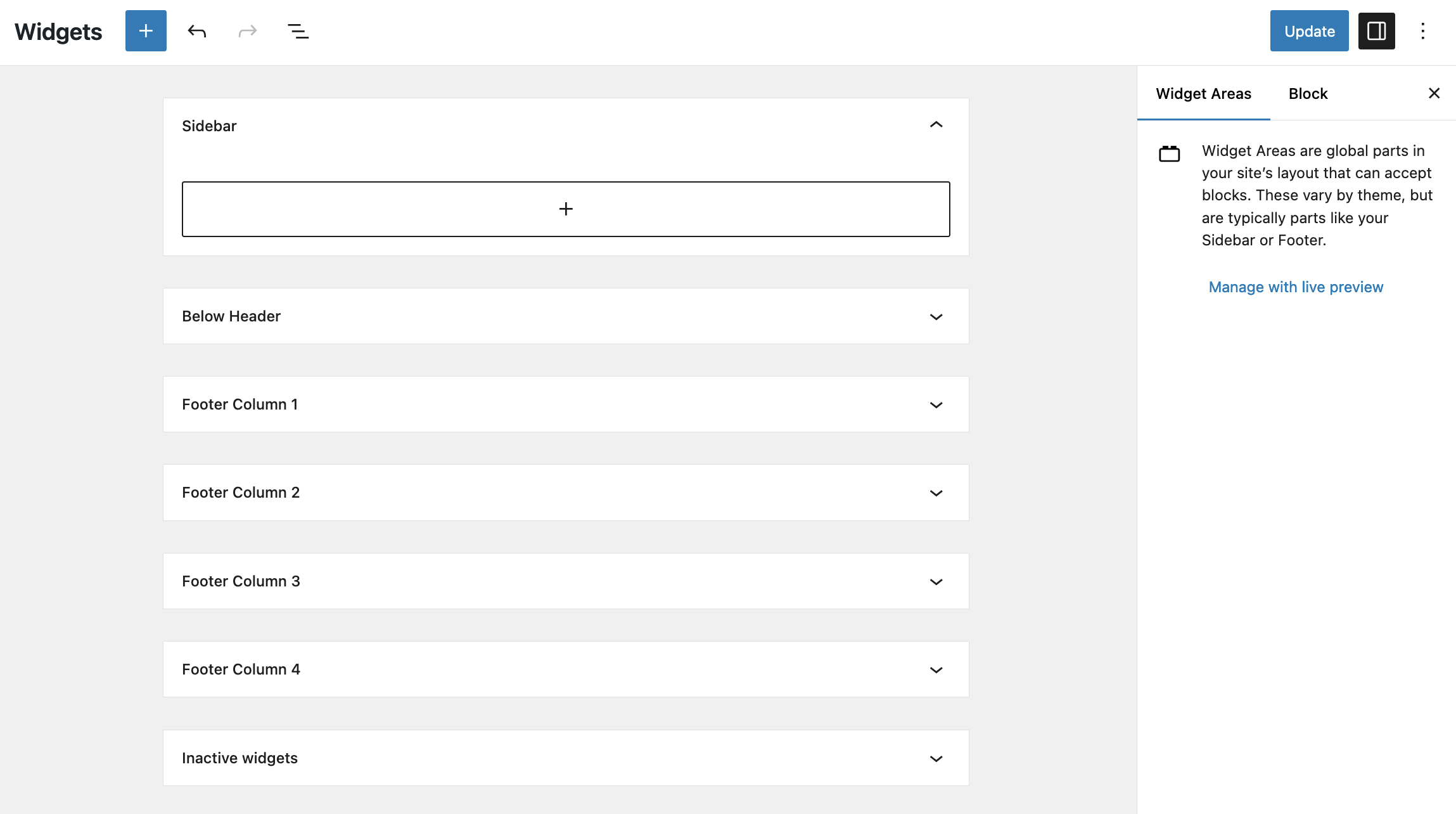This screenshot has width=1456, height=814.
Task: Expand the Inactive widgets area
Action: 936,758
